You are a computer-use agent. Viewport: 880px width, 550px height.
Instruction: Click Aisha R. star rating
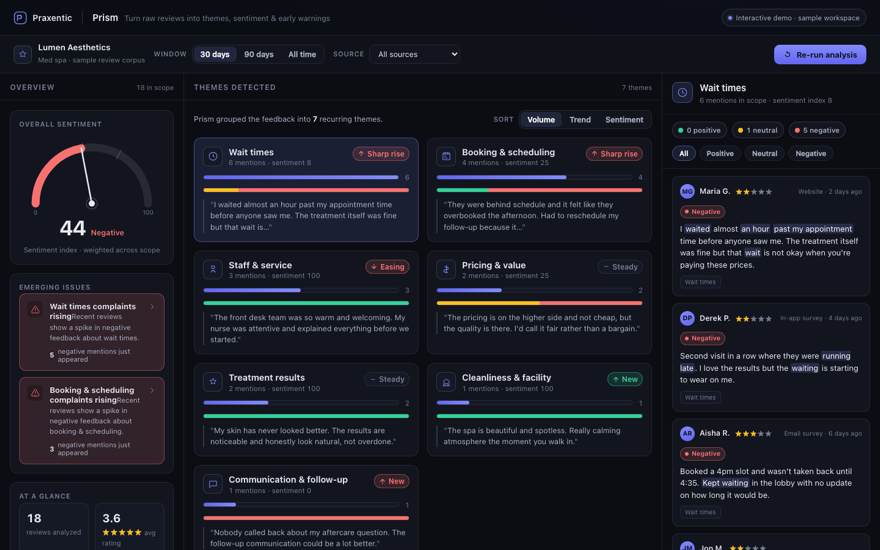tap(754, 434)
